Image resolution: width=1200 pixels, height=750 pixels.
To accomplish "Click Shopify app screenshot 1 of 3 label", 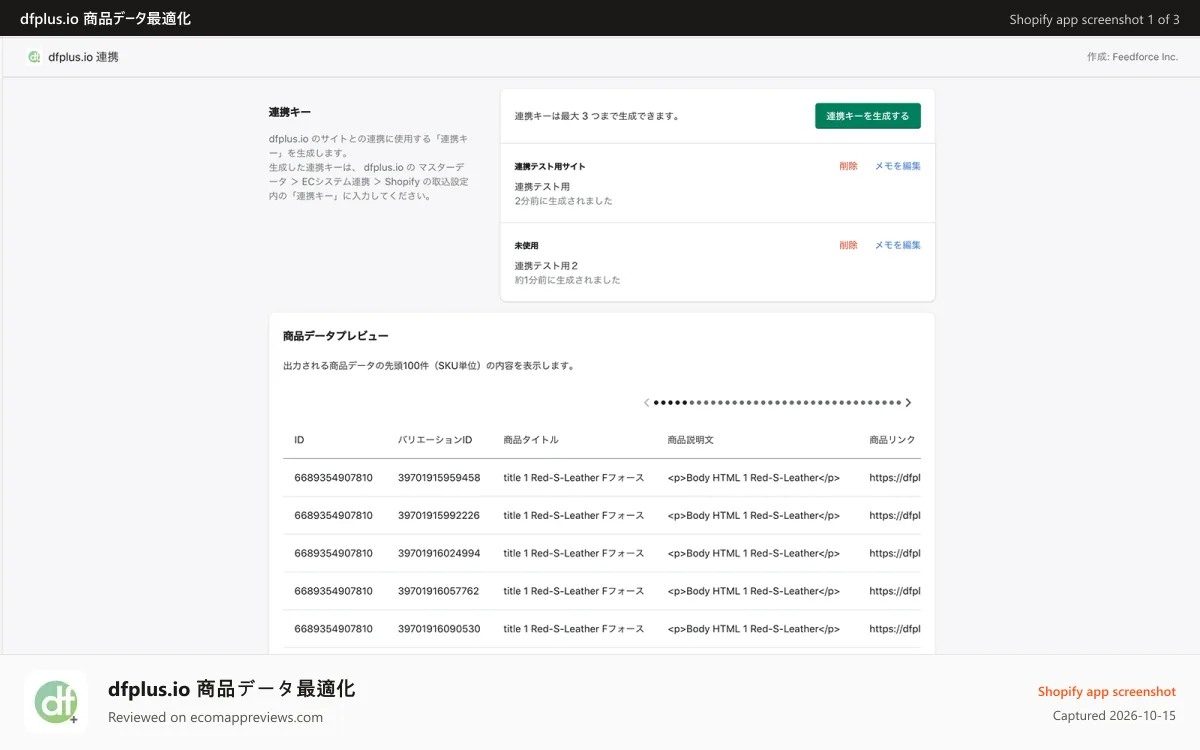I will click(x=1094, y=19).
